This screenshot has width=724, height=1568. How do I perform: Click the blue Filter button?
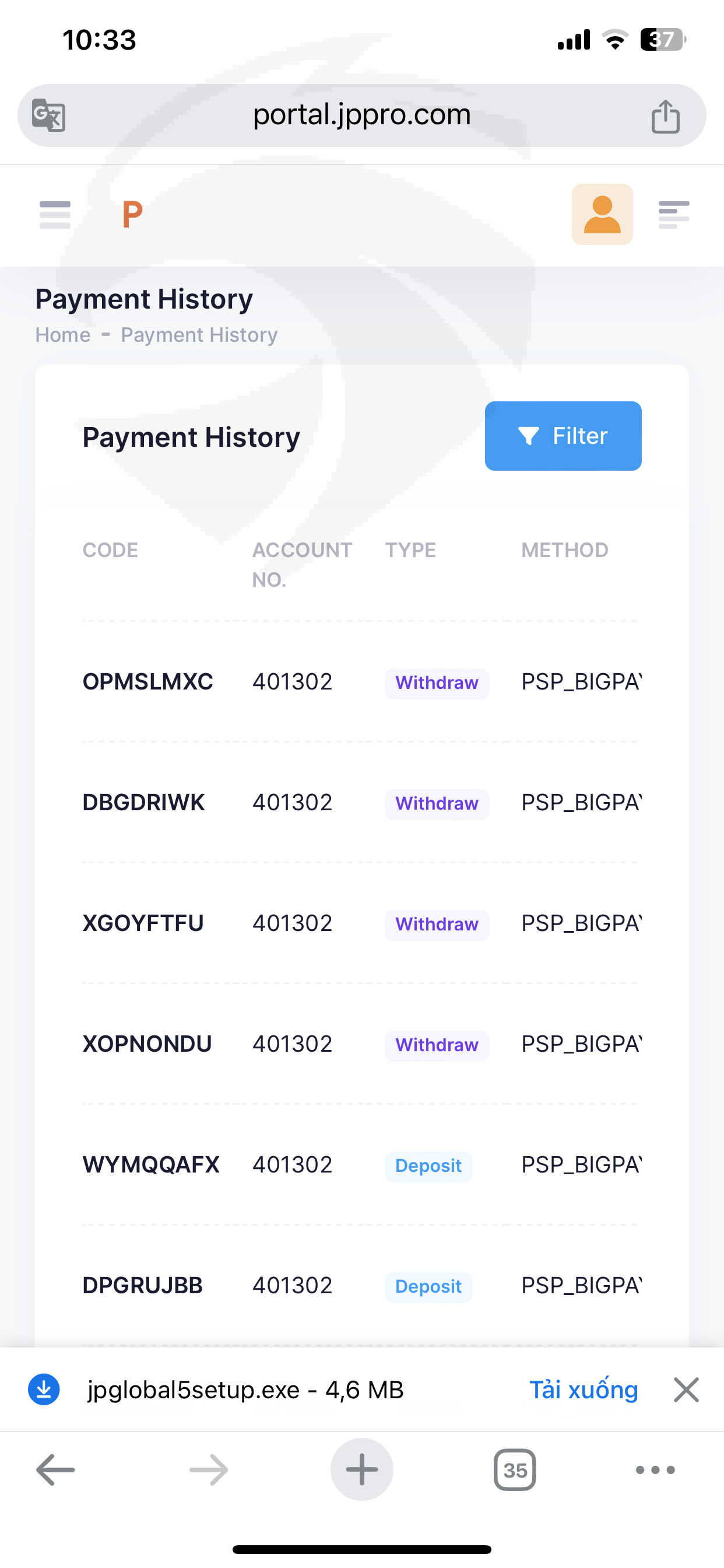pos(563,436)
